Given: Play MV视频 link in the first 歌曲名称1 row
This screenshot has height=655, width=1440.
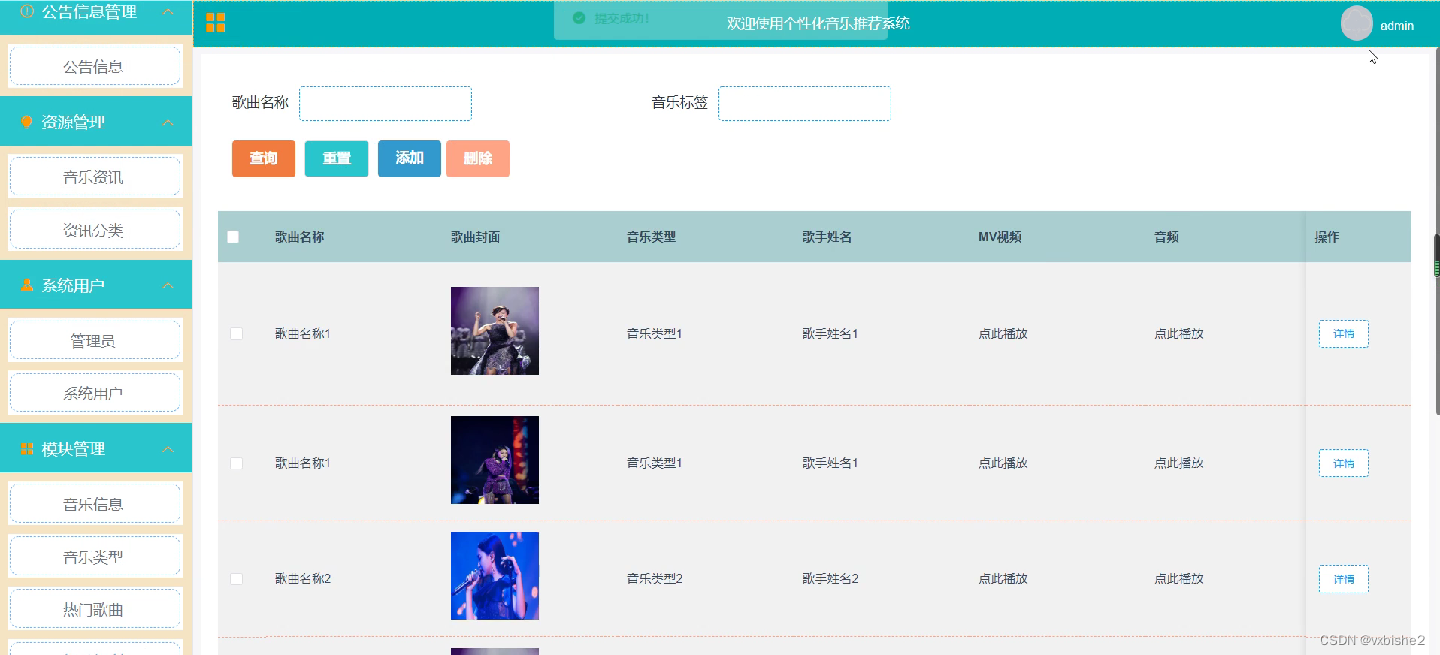Looking at the screenshot, I should [x=1003, y=334].
